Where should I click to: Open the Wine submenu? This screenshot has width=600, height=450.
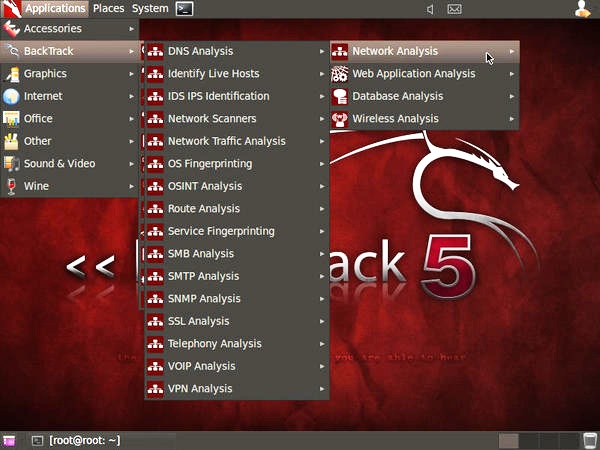(69, 186)
